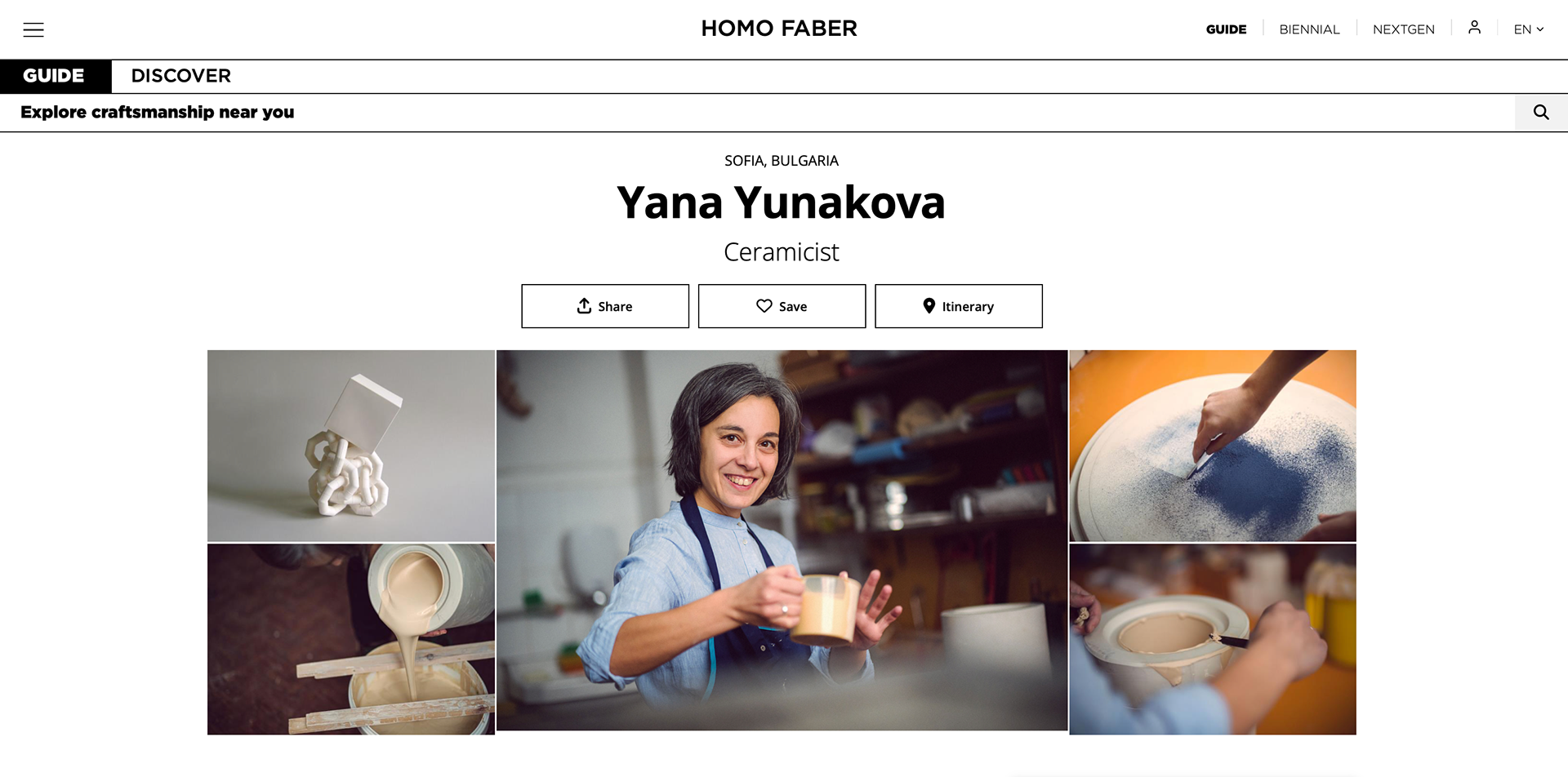Go to GUIDE in top navigation
The width and height of the screenshot is (1568, 777).
(1226, 29)
